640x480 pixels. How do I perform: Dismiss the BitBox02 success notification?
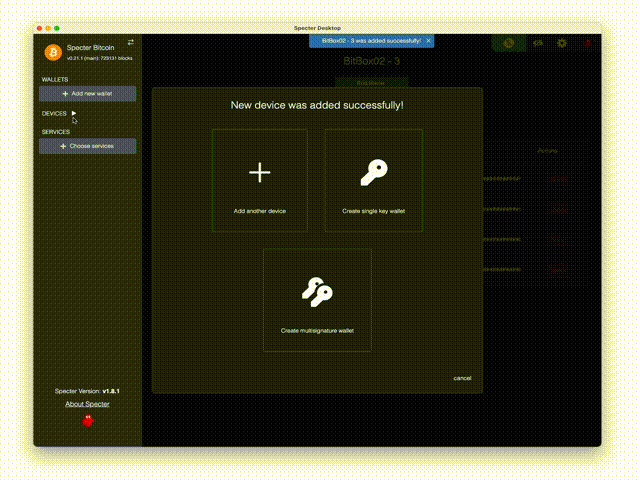(x=428, y=41)
